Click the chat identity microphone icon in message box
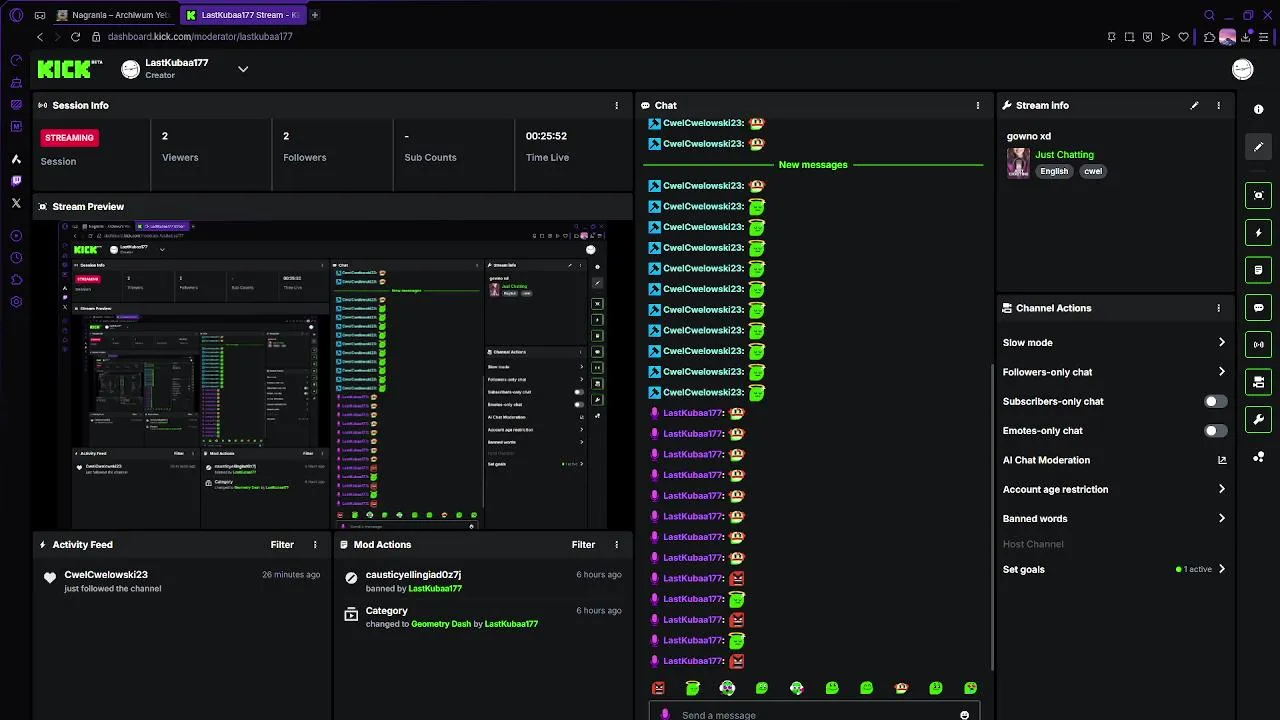 click(x=665, y=715)
